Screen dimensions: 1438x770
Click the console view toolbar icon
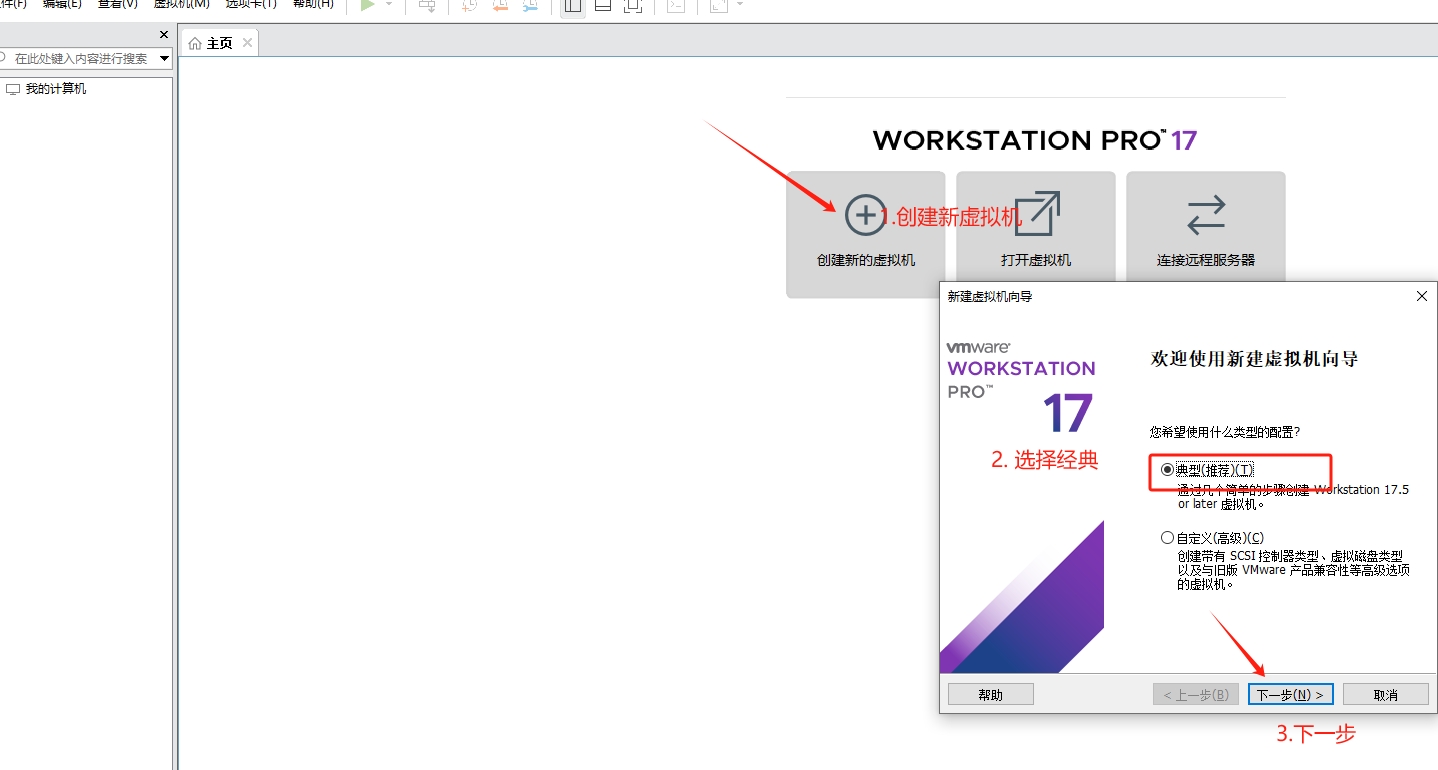[x=676, y=5]
